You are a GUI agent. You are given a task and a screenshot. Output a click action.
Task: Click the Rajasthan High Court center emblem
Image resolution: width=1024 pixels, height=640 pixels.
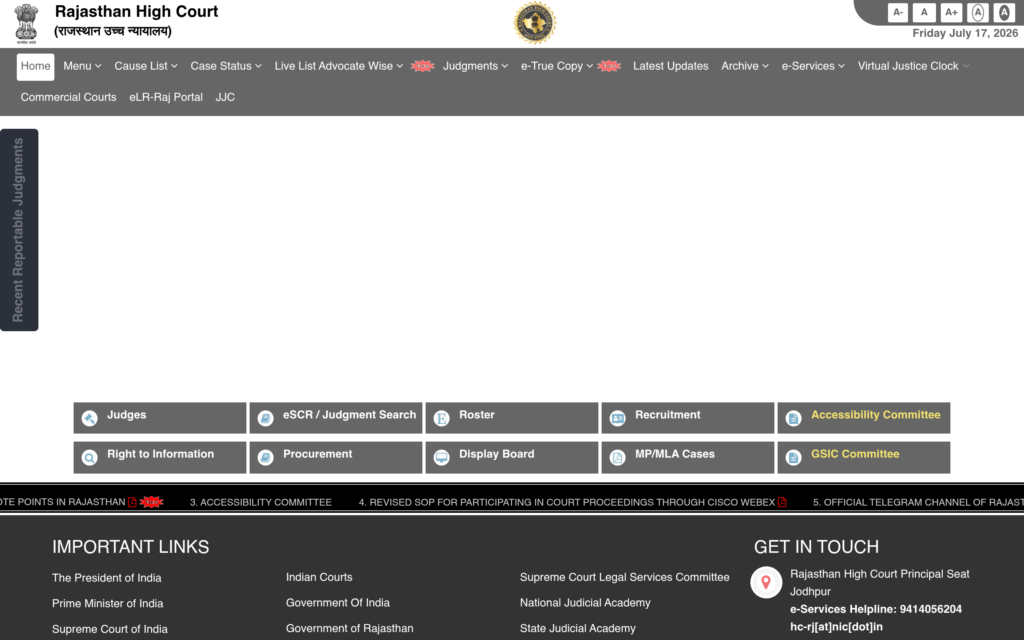coord(535,23)
